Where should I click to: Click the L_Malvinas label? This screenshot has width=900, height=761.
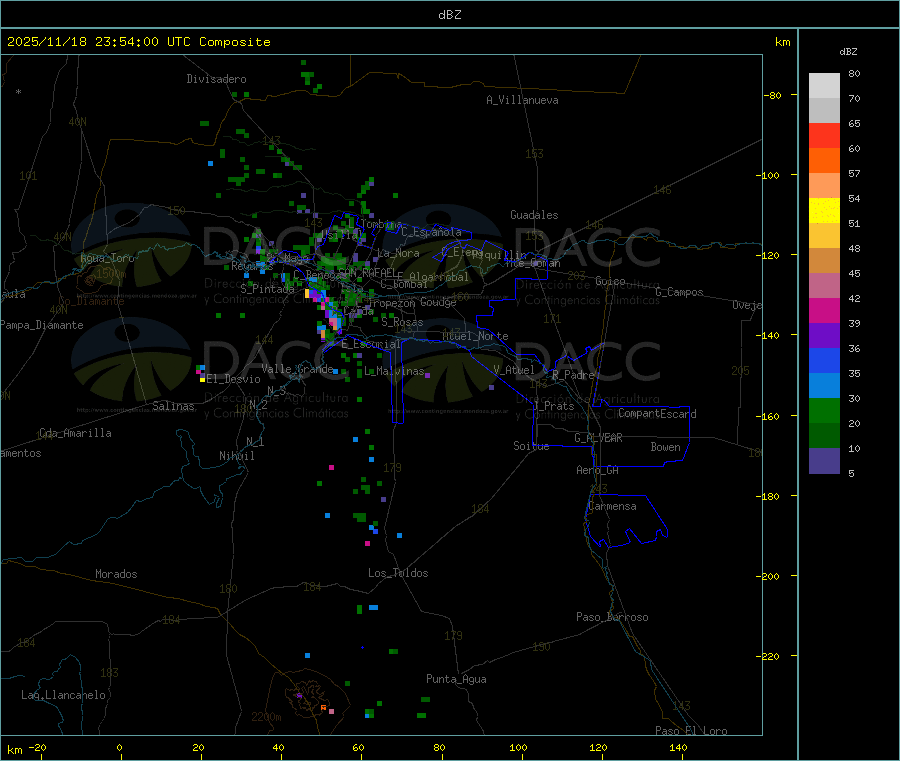394,371
